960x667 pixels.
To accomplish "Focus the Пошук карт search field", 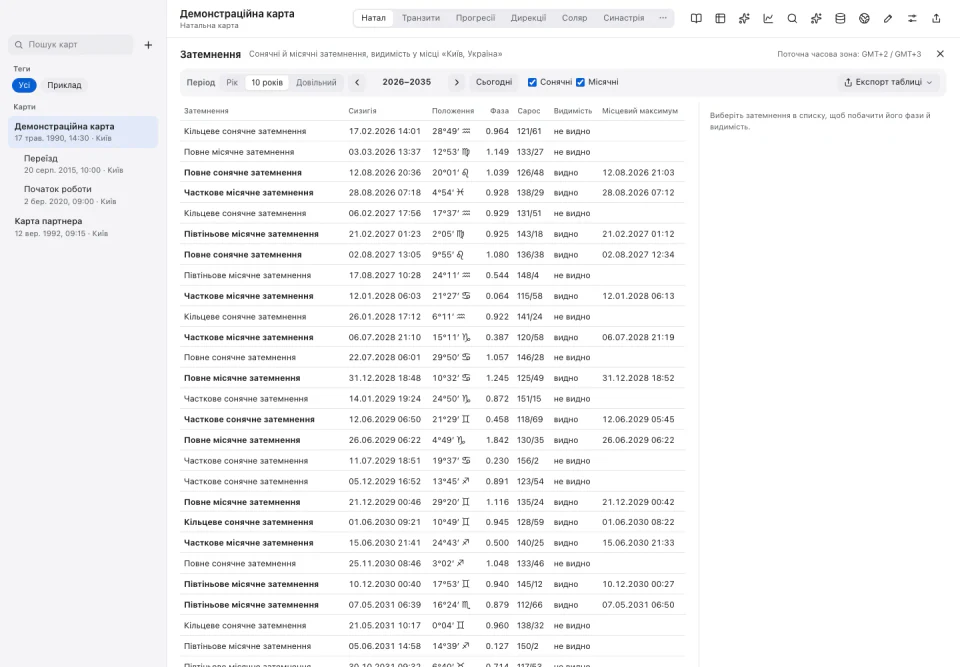I will (x=71, y=45).
